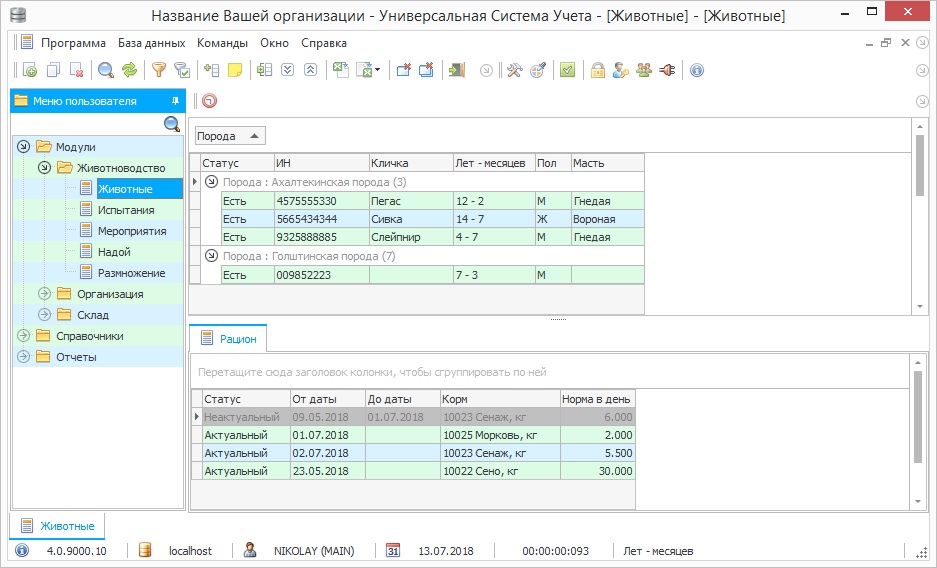The image size is (937, 568).
Task: Collapse the Модули tree node
Action: [23, 146]
